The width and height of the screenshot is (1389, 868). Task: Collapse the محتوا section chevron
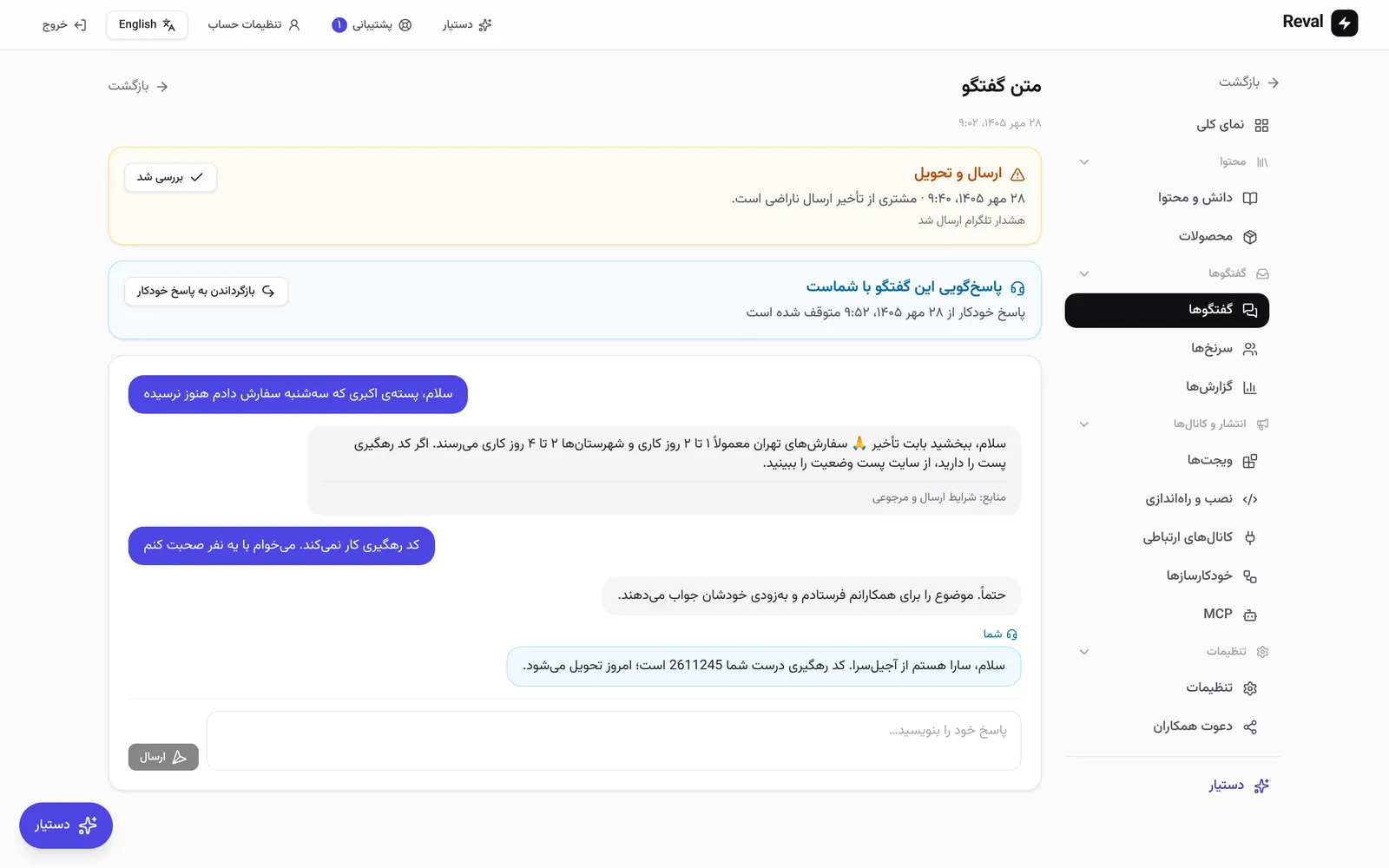coord(1084,162)
